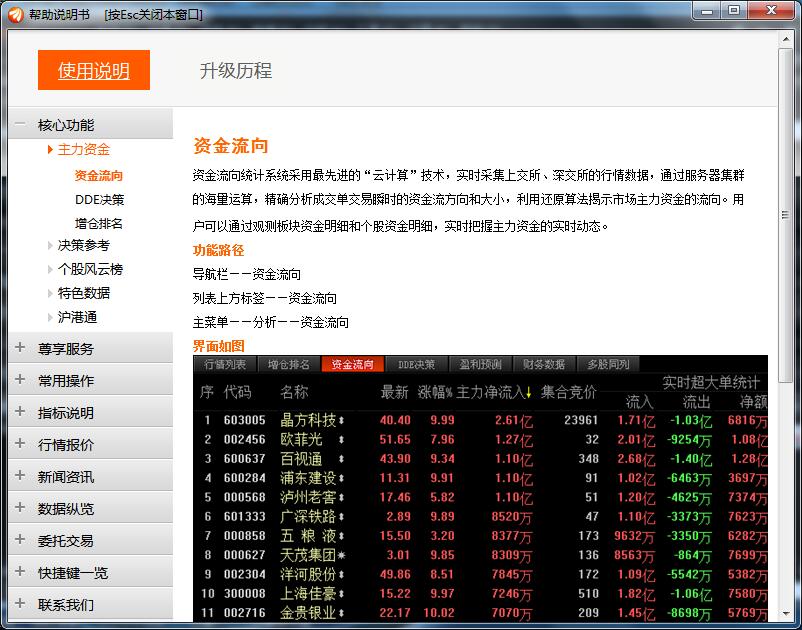Click the 百视通 stock name
Image resolution: width=802 pixels, height=630 pixels.
301,459
